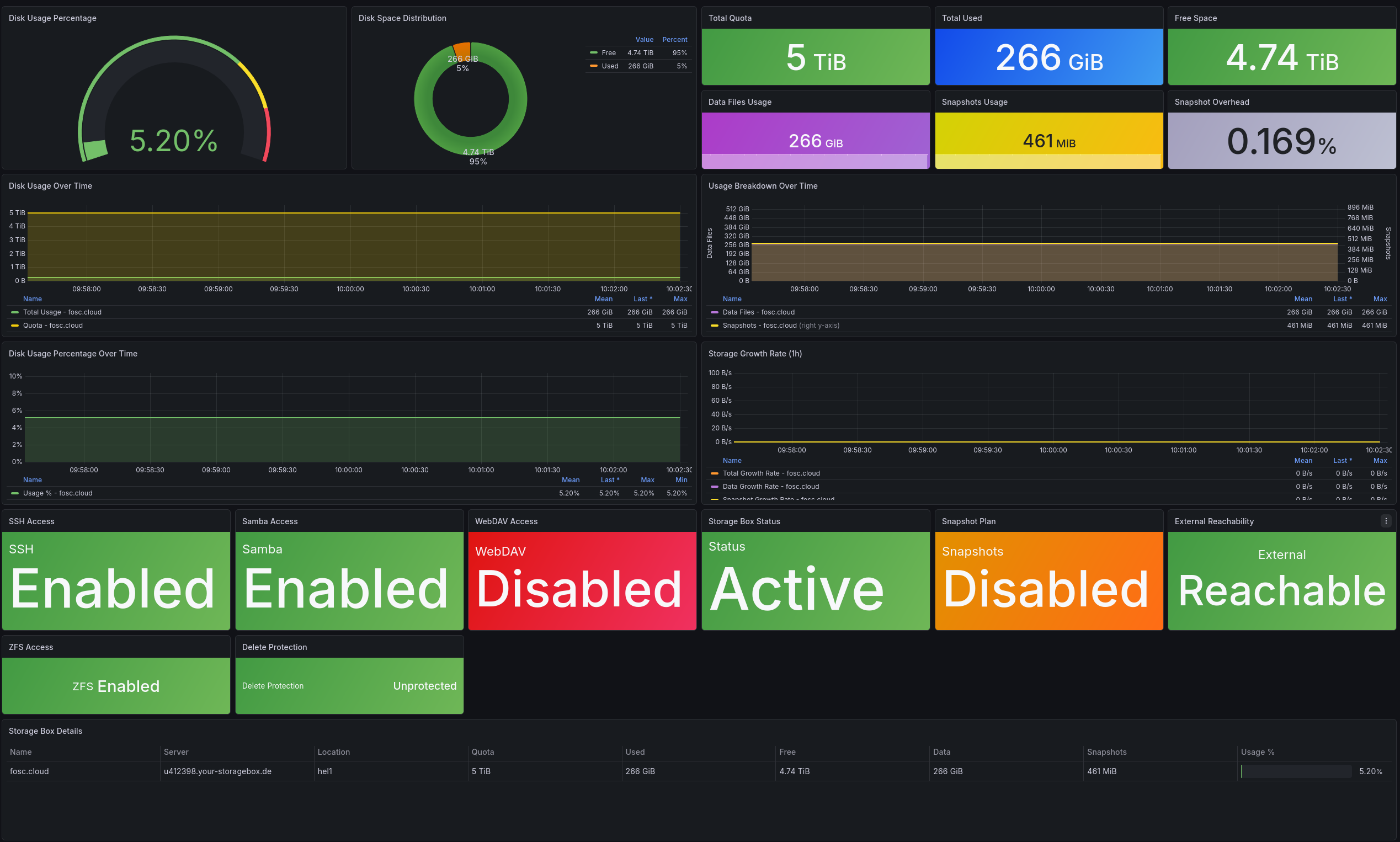Click the Snapshots legend color marker
Image resolution: width=1400 pixels, height=842 pixels.
pyautogui.click(x=714, y=325)
